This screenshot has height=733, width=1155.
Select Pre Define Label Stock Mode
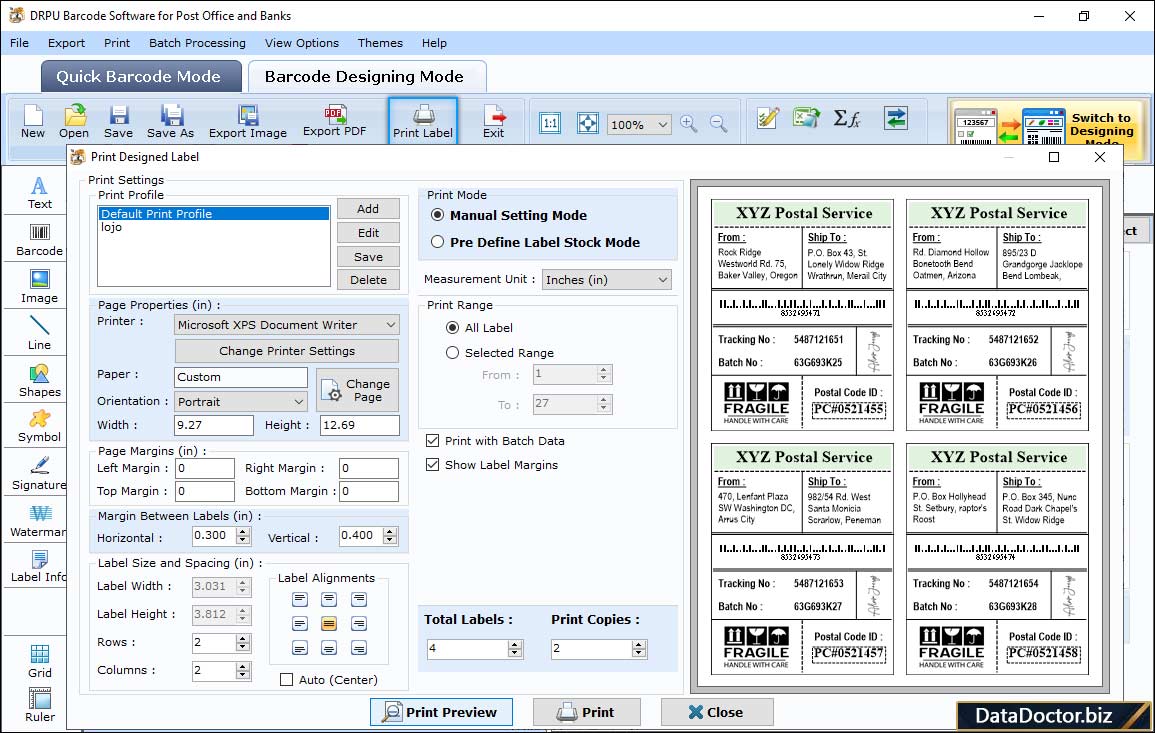coord(438,242)
